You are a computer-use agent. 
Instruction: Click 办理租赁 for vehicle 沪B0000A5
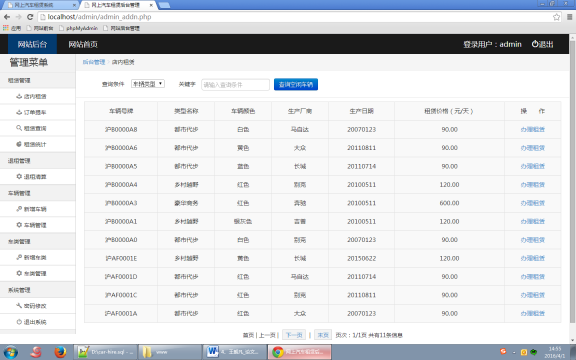coord(533,166)
